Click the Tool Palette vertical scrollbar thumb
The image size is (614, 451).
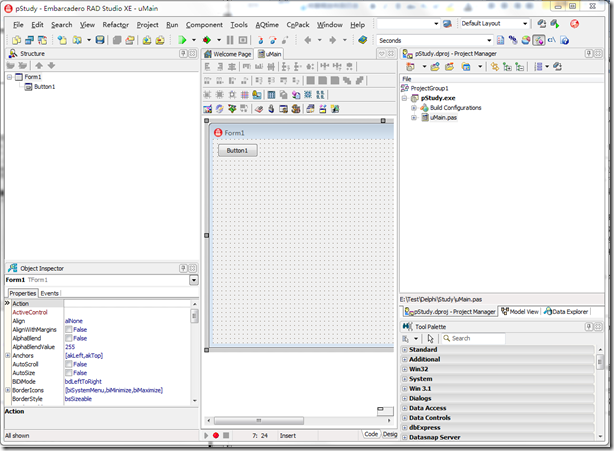(x=600, y=362)
